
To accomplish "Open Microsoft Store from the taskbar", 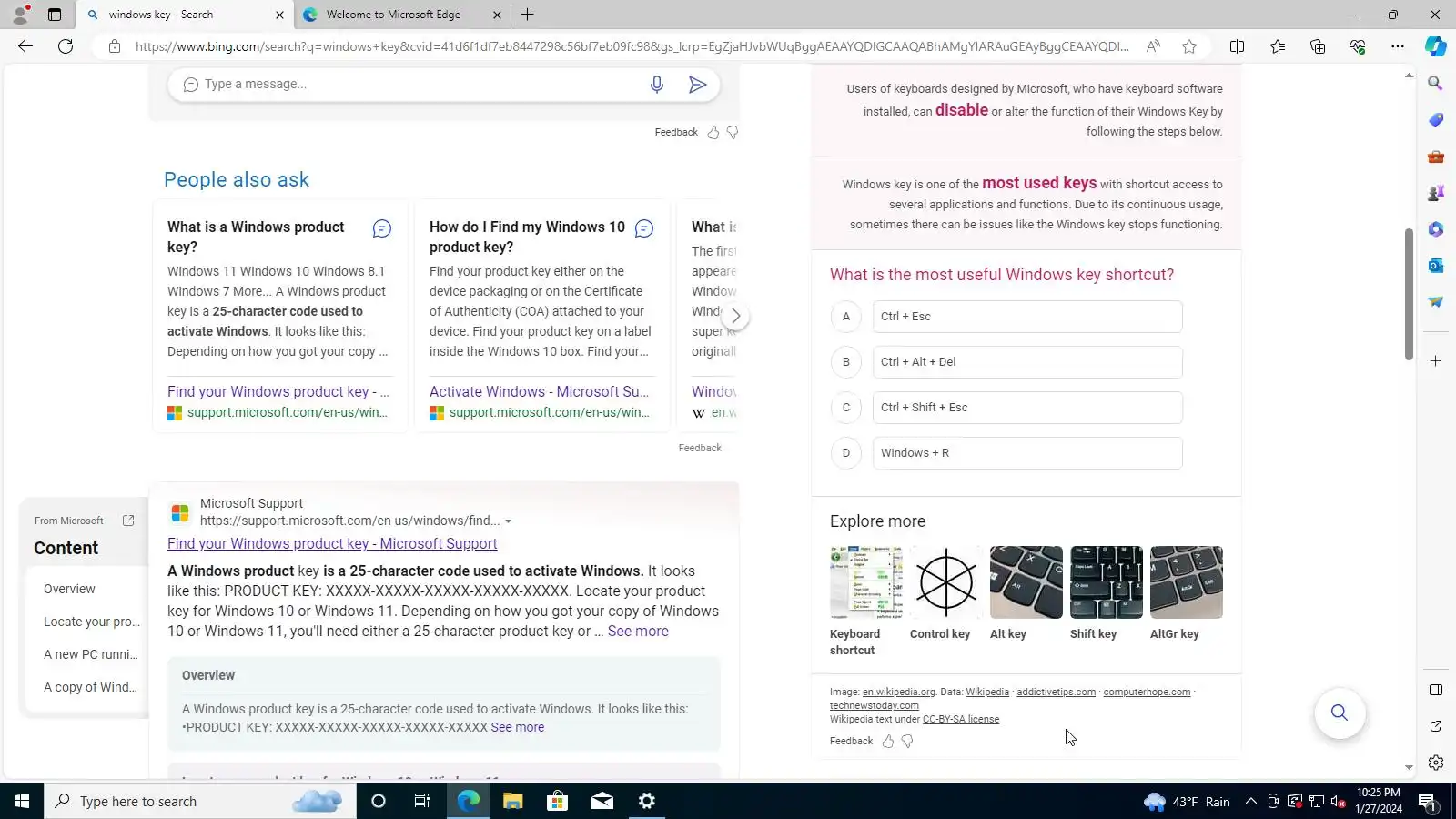I will [557, 802].
